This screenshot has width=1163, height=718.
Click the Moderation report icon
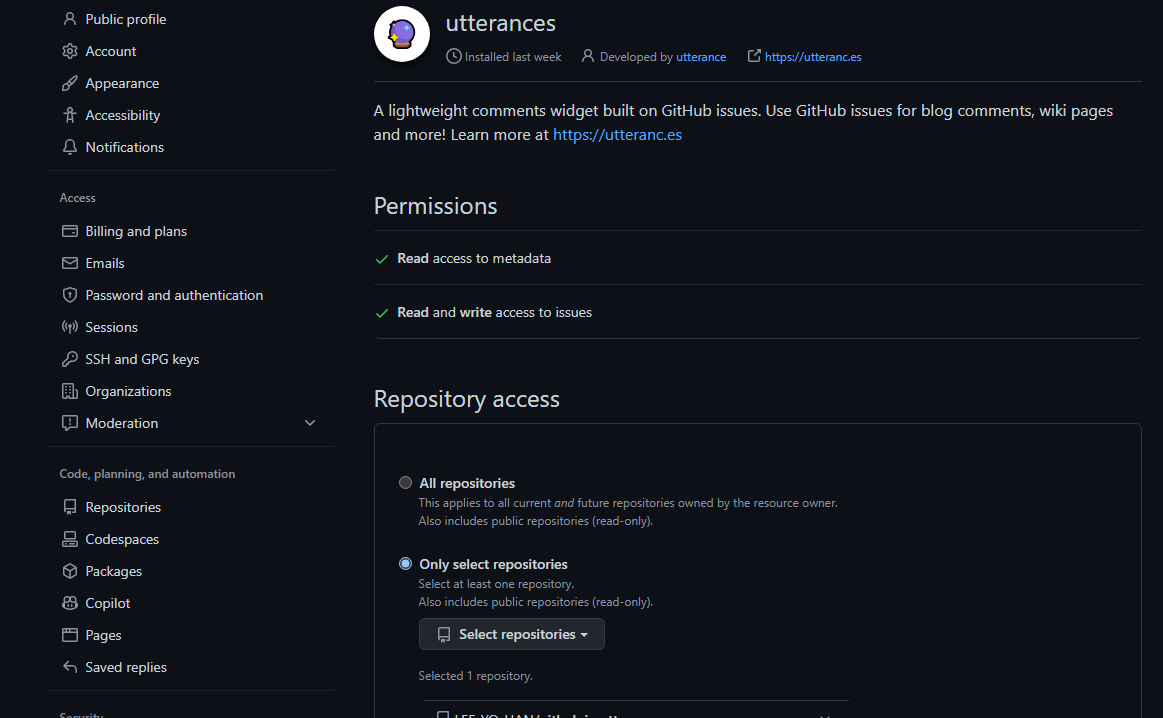coord(70,423)
